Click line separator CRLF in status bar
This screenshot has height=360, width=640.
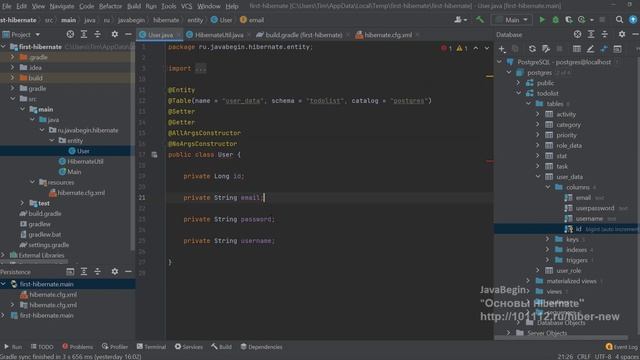click(x=584, y=356)
